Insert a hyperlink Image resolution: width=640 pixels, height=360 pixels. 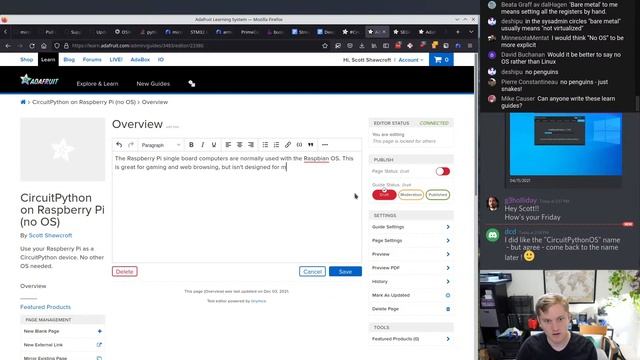(288, 145)
